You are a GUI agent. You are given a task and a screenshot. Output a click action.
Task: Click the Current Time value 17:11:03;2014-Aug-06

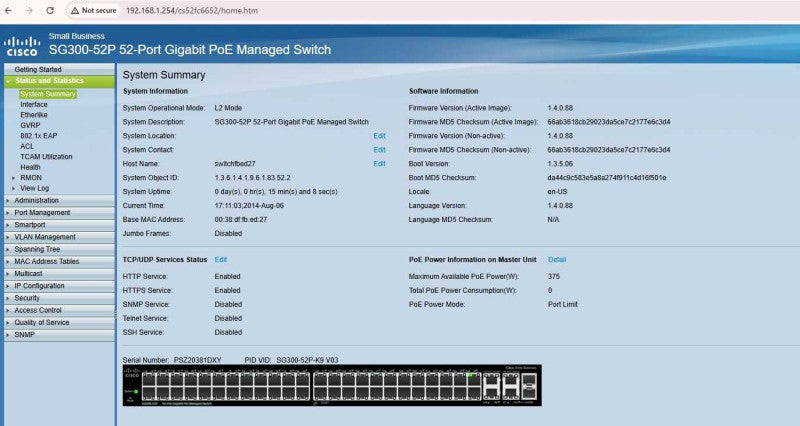(x=249, y=206)
